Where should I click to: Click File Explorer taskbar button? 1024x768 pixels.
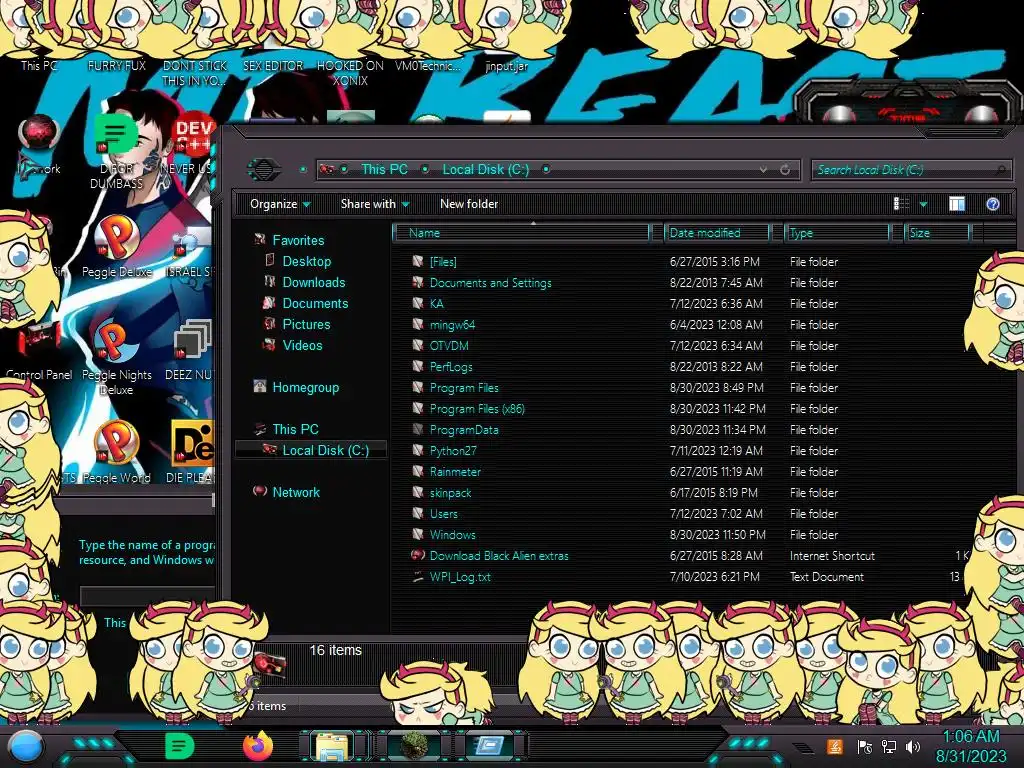click(334, 746)
